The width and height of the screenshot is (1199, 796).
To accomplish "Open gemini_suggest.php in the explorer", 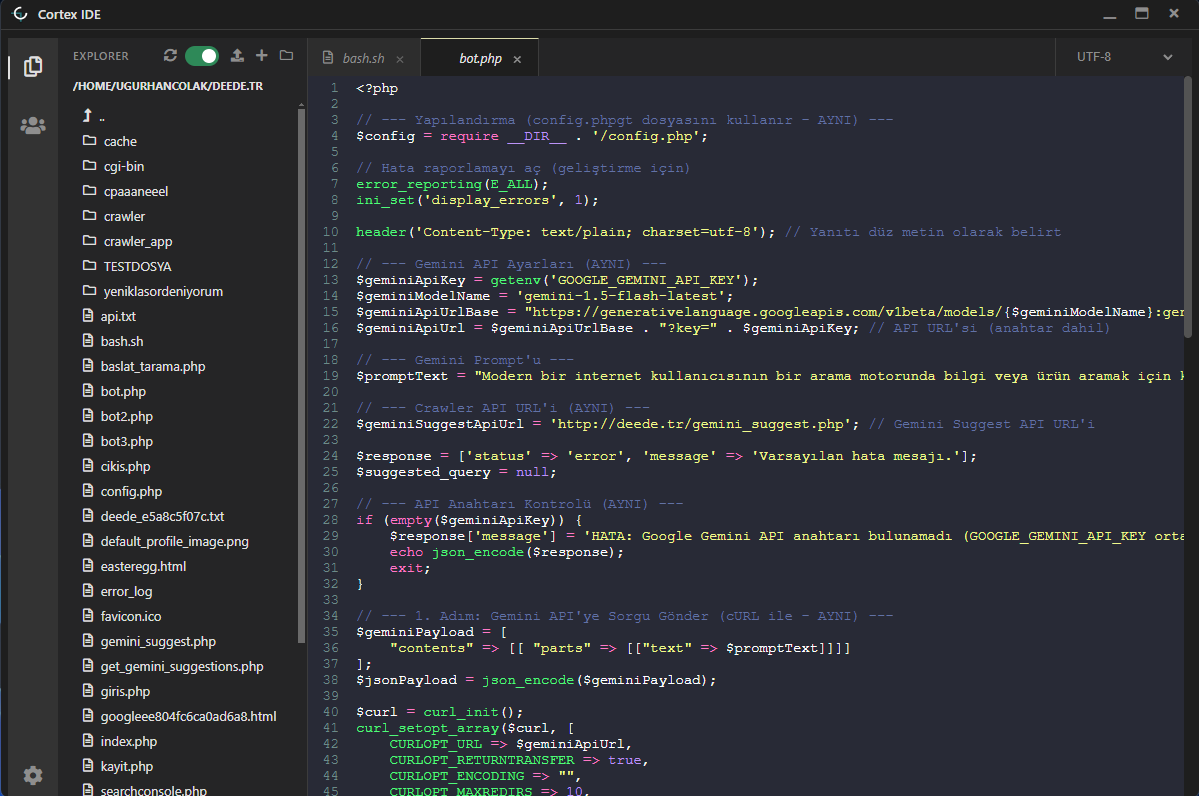I will [x=158, y=641].
